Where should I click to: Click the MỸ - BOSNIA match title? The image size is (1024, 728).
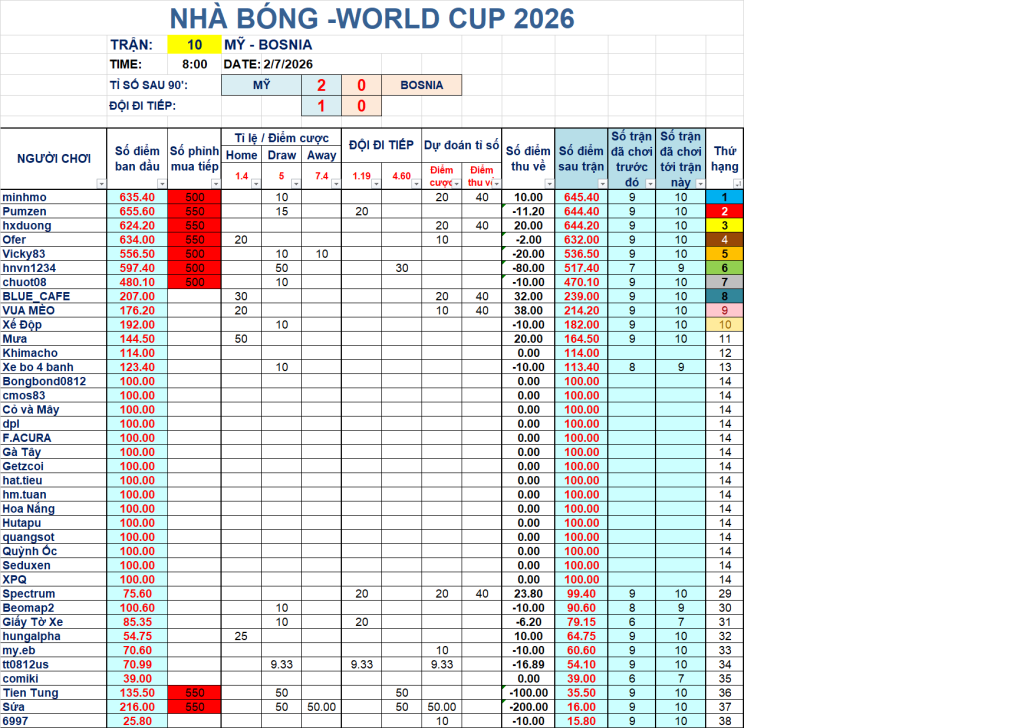[268, 45]
